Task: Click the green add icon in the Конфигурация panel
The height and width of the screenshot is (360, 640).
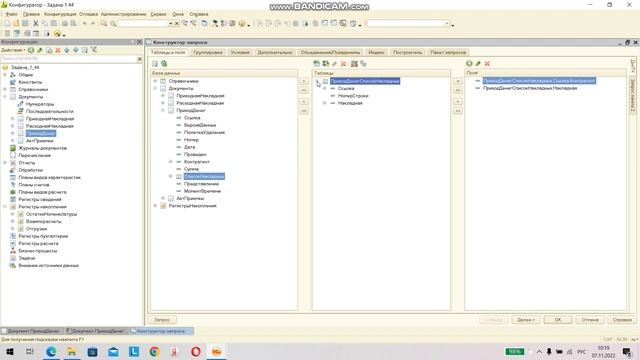Action: coord(31,50)
